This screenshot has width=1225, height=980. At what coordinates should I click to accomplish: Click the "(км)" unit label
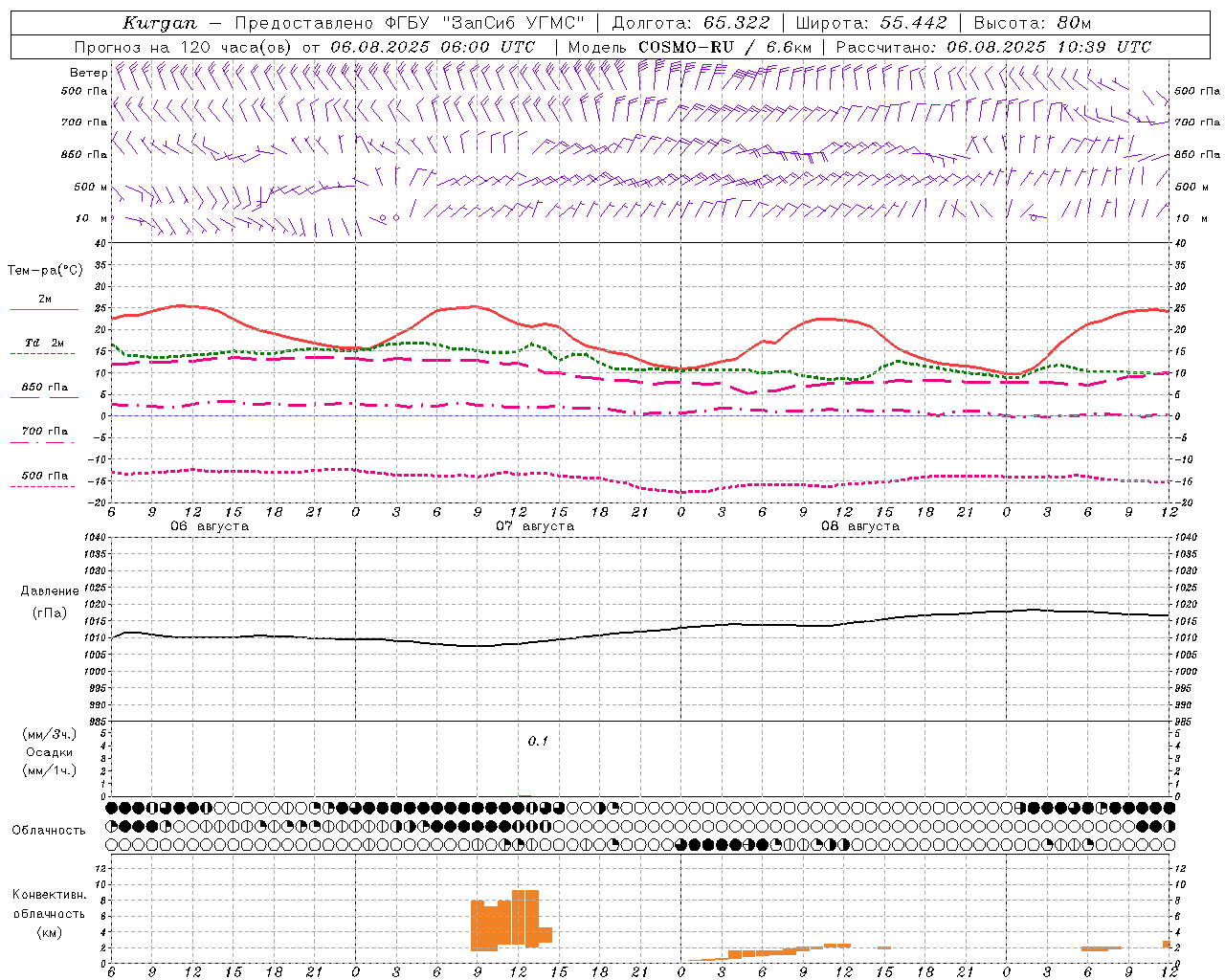50,932
